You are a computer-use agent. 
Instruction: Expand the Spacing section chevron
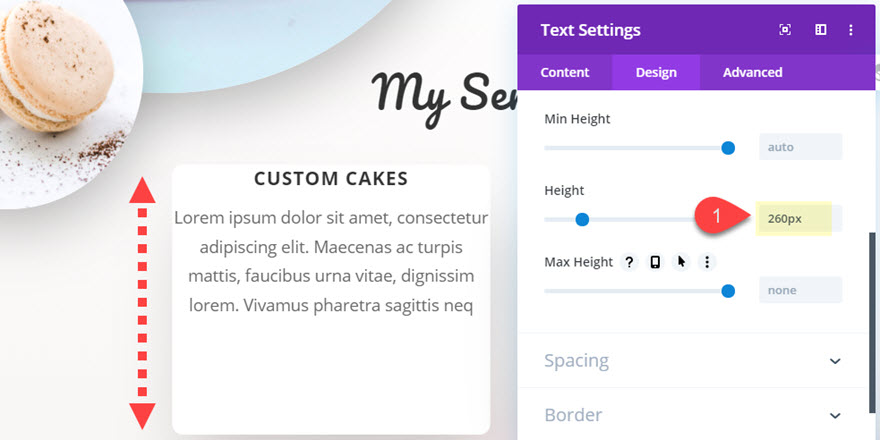[835, 361]
